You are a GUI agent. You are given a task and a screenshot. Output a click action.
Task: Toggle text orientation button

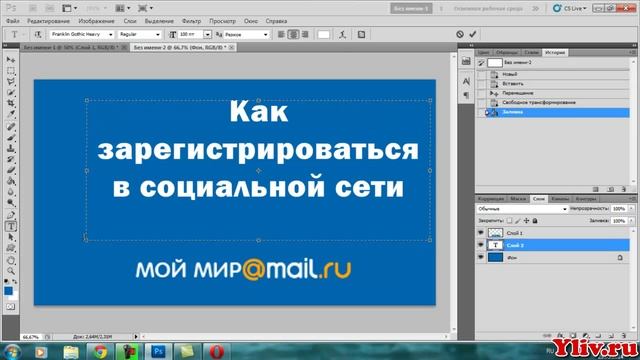coord(38,35)
